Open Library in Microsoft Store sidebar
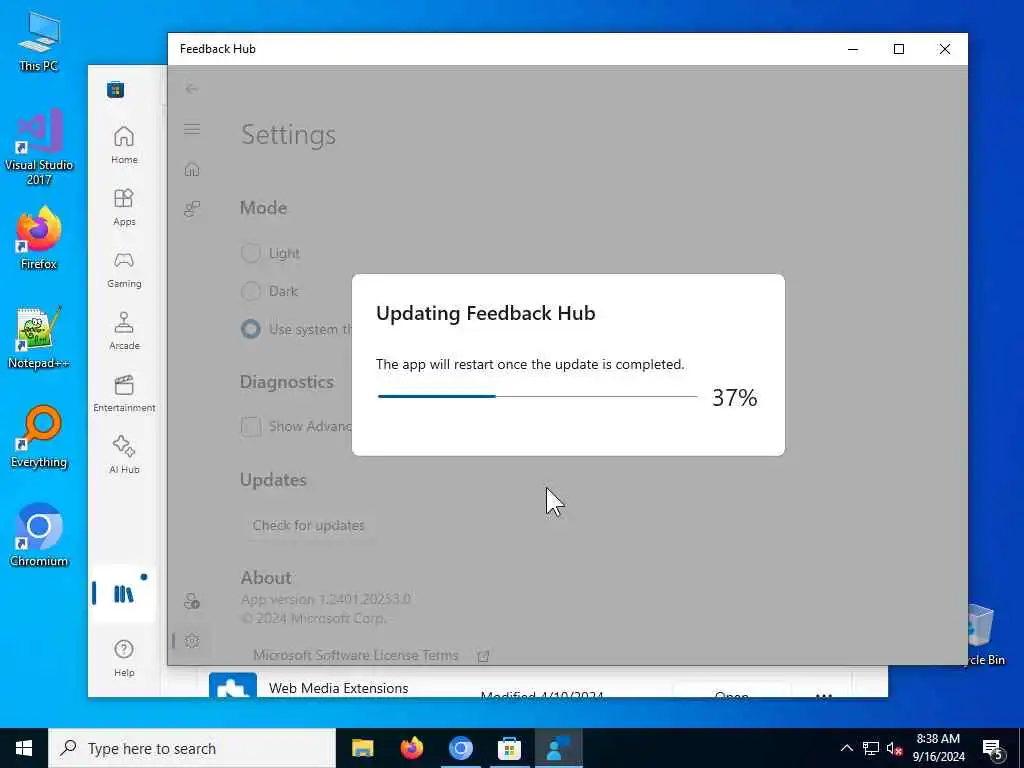1024x768 pixels. coord(123,594)
